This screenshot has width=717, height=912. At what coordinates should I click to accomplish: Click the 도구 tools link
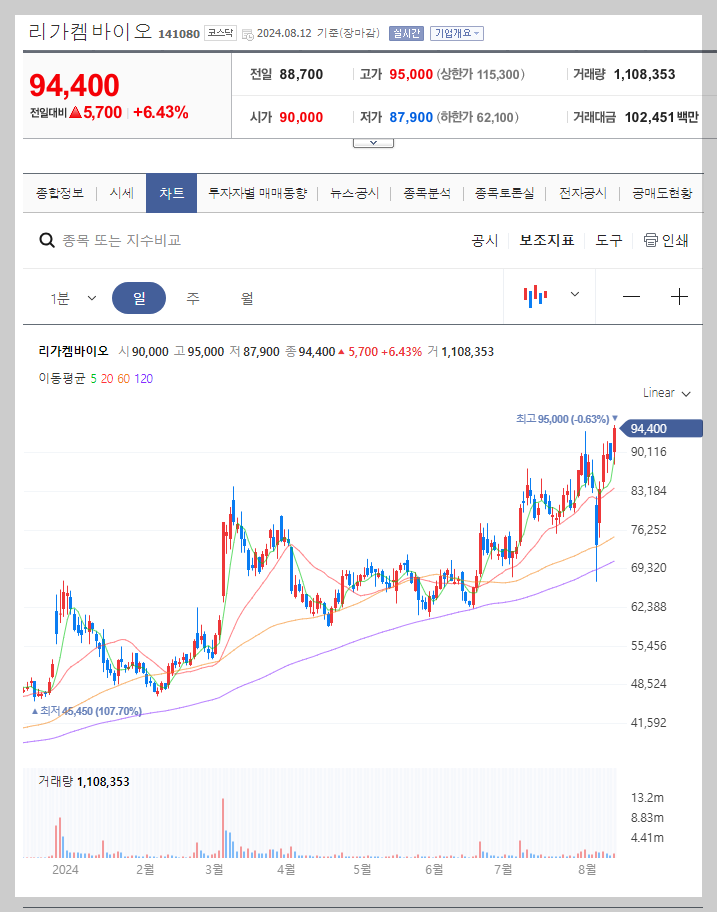(x=607, y=240)
